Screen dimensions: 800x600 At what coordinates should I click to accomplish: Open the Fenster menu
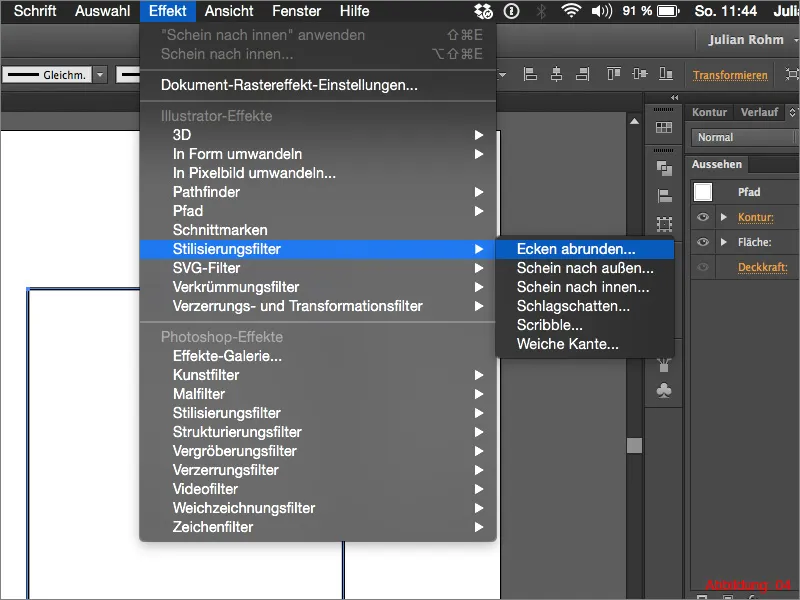coord(296,11)
